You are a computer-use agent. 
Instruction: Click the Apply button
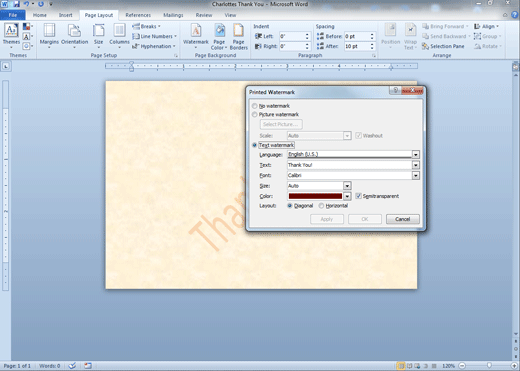(327, 219)
